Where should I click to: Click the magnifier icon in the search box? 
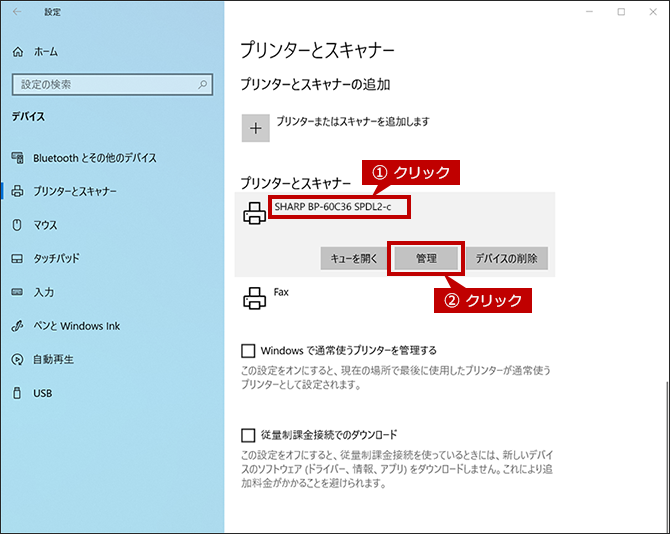pyautogui.click(x=203, y=84)
